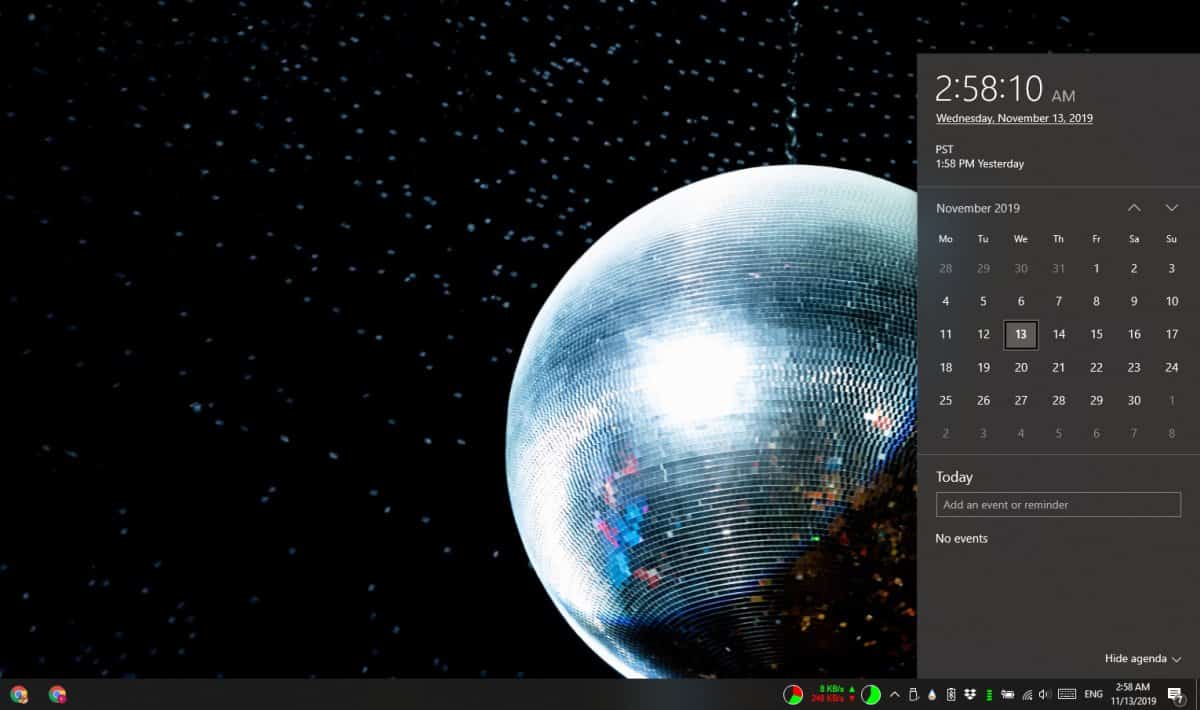The image size is (1200, 710).
Task: Collapse the agenda with Hide agenda
Action: 1143,658
